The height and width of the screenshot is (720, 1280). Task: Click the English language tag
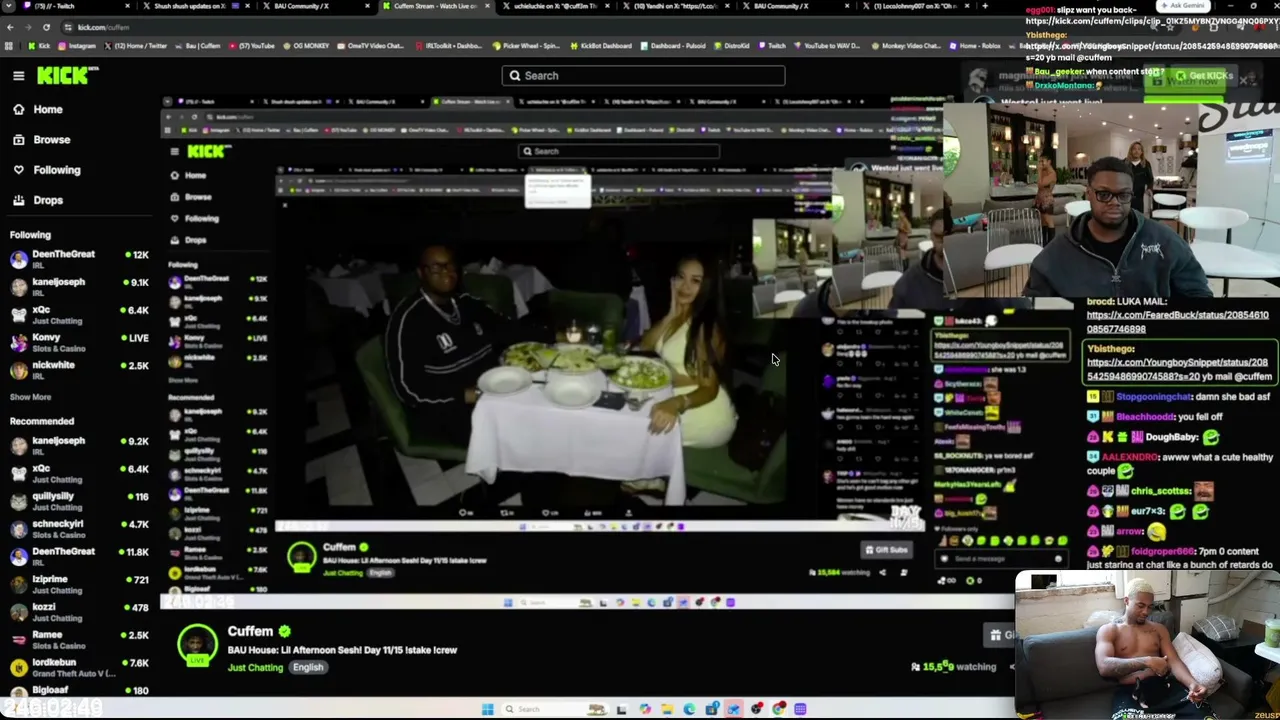(308, 667)
